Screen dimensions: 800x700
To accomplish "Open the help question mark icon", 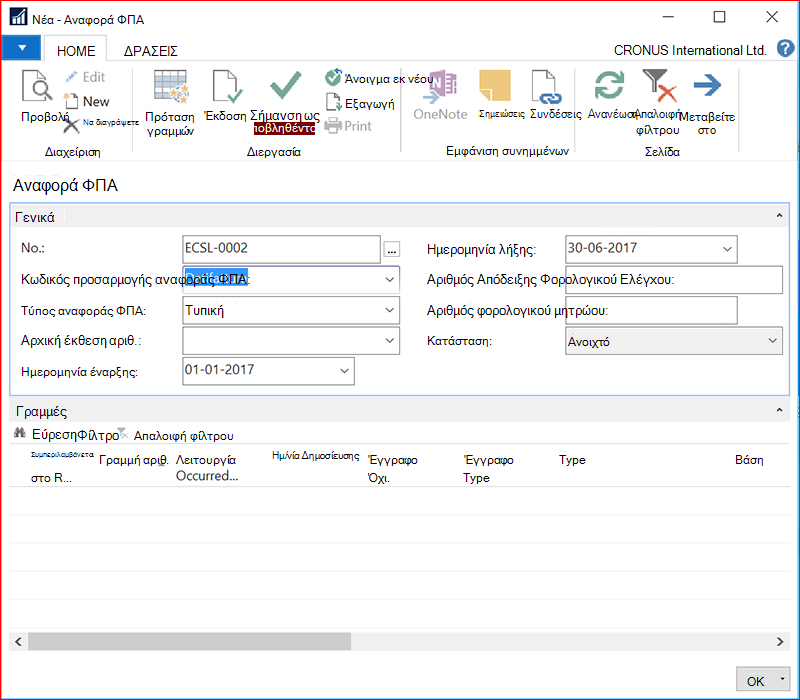I will point(785,49).
